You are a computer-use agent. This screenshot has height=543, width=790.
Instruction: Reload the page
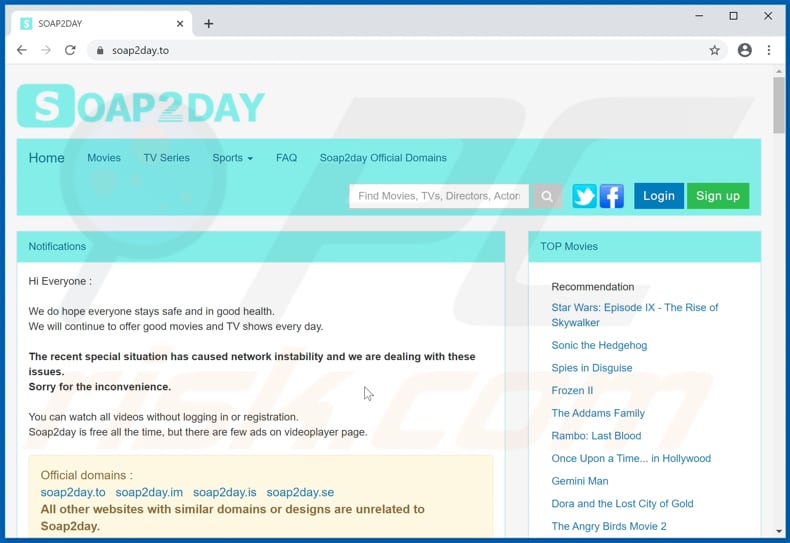(70, 50)
